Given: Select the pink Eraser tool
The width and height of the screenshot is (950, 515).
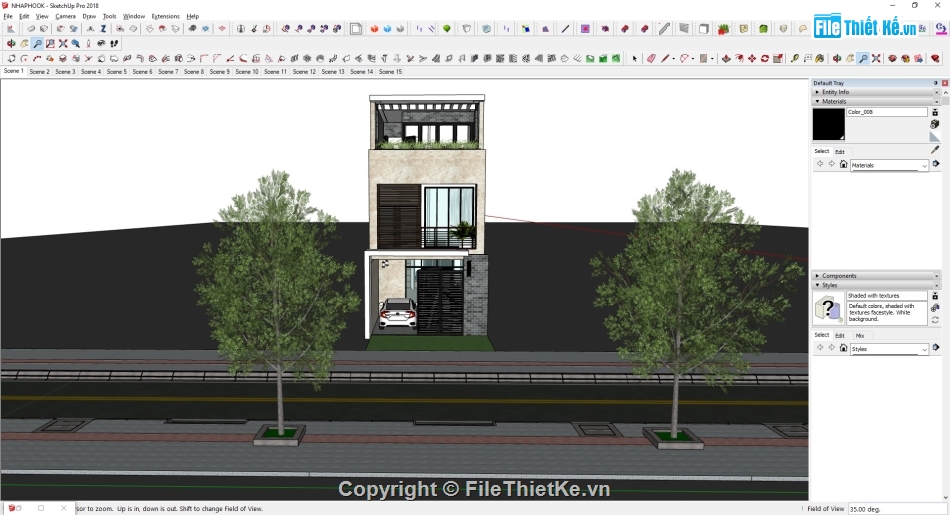Looking at the screenshot, I should (x=651, y=58).
